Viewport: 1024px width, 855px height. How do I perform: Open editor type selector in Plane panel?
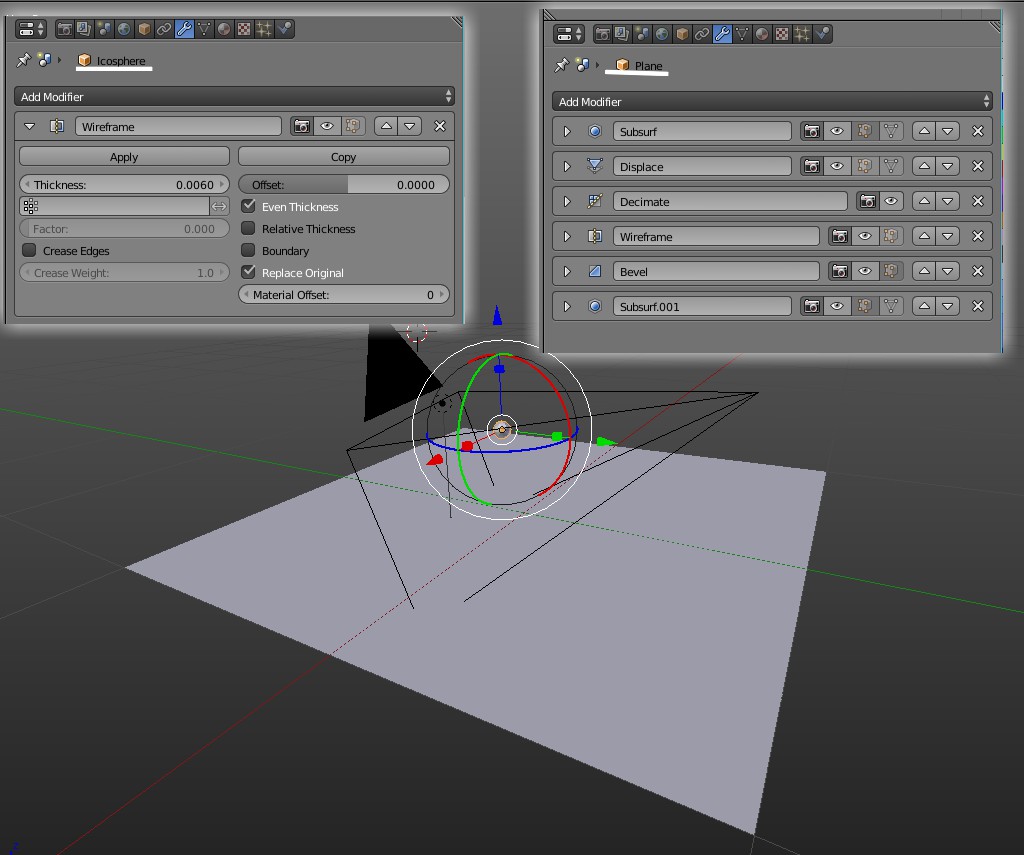click(569, 34)
